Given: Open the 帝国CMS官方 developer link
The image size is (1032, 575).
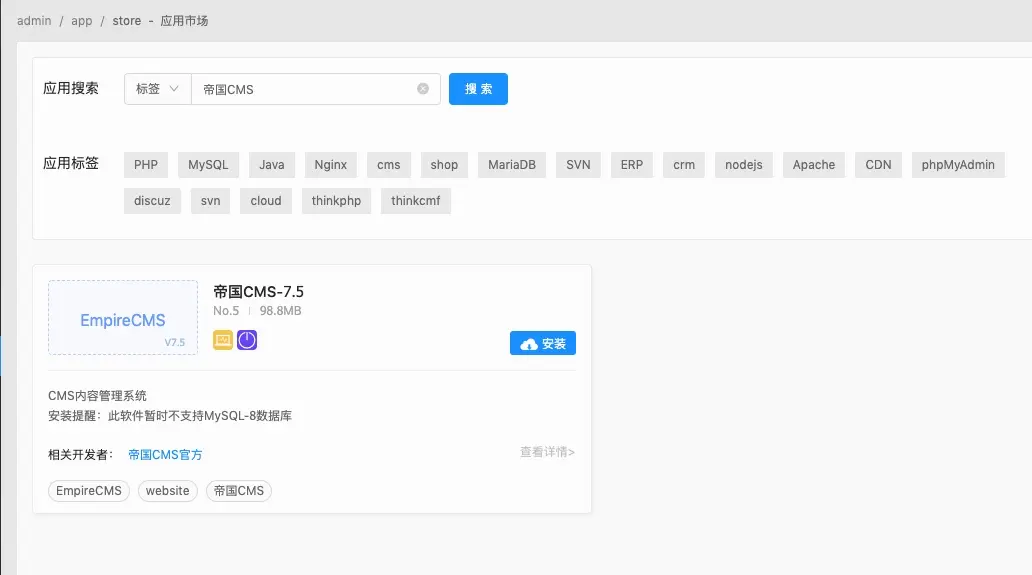Looking at the screenshot, I should point(165,455).
